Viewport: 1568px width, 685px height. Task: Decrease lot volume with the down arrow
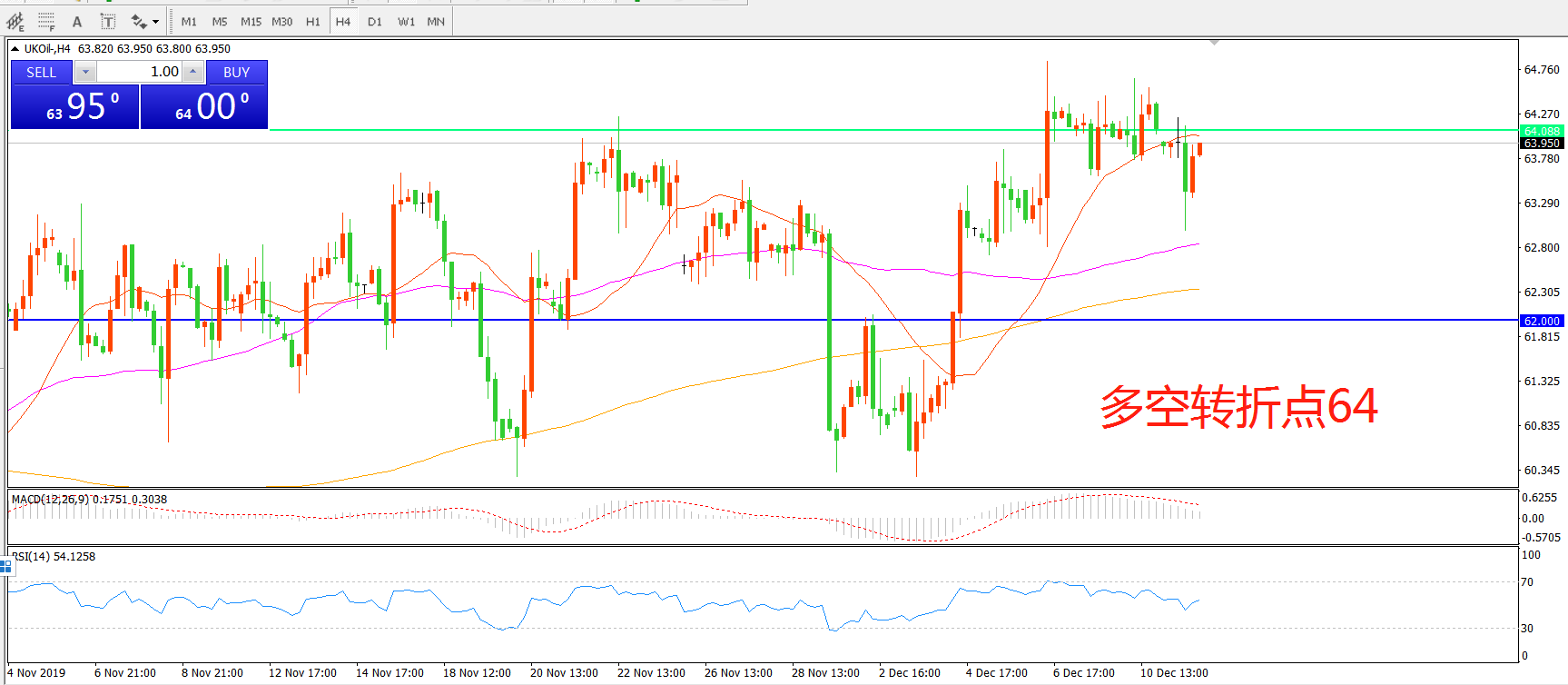(x=85, y=72)
